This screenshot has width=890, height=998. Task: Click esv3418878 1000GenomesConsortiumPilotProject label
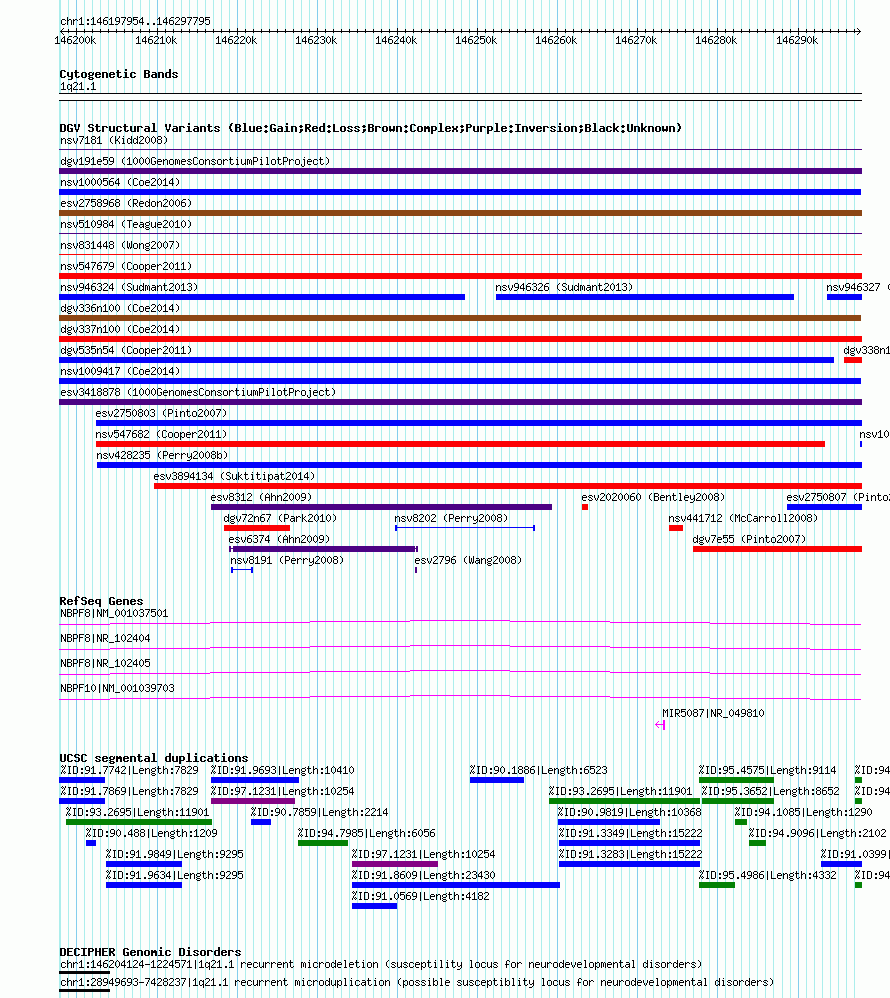point(198,392)
